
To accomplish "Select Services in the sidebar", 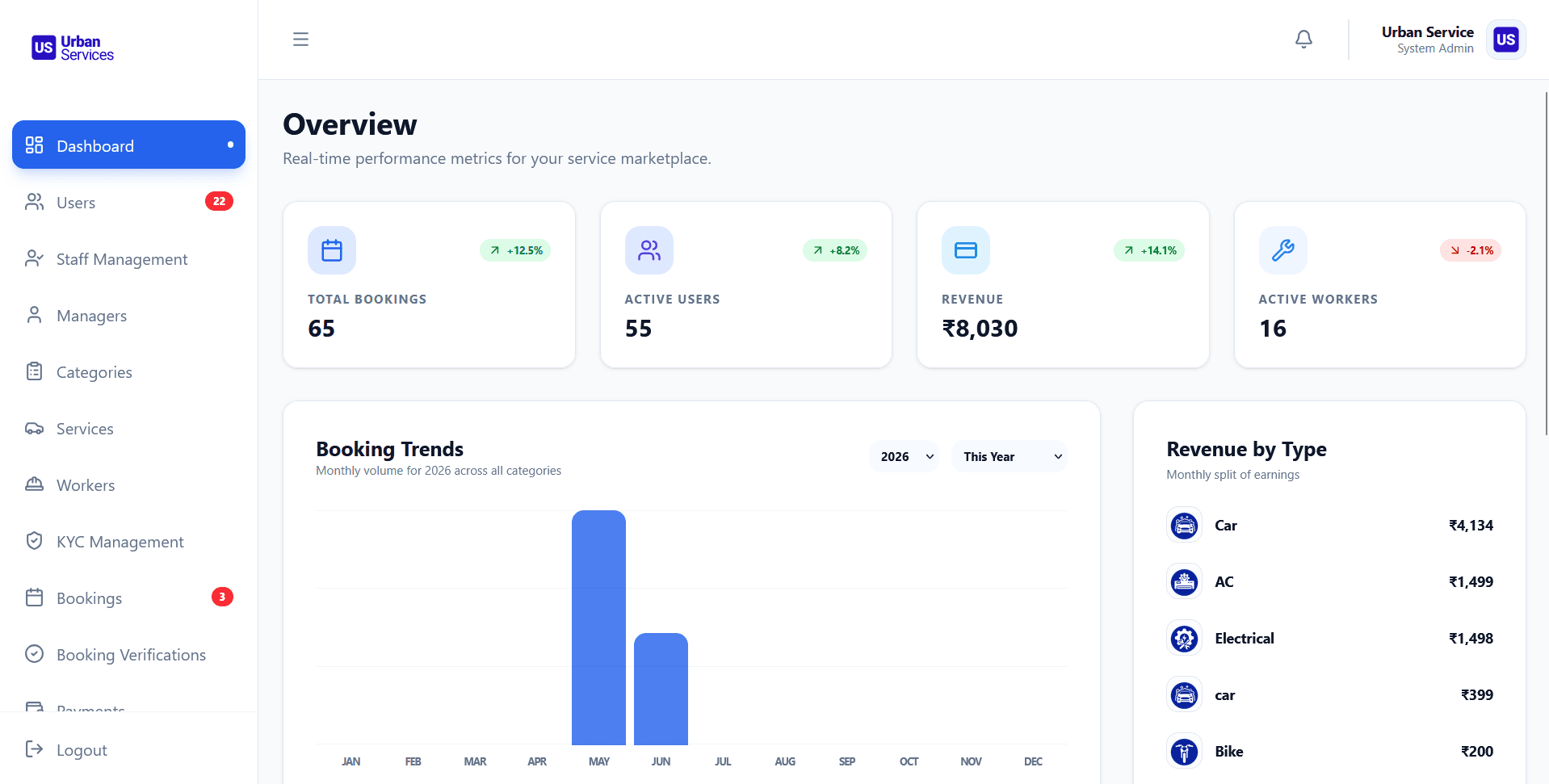I will click(128, 428).
